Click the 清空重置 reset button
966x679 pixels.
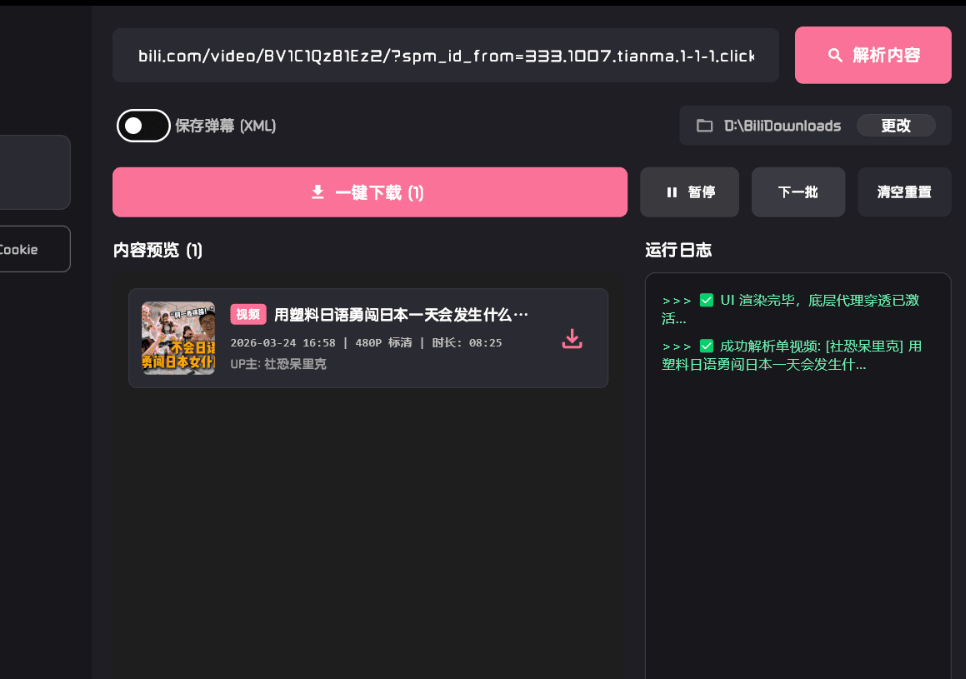pos(903,192)
